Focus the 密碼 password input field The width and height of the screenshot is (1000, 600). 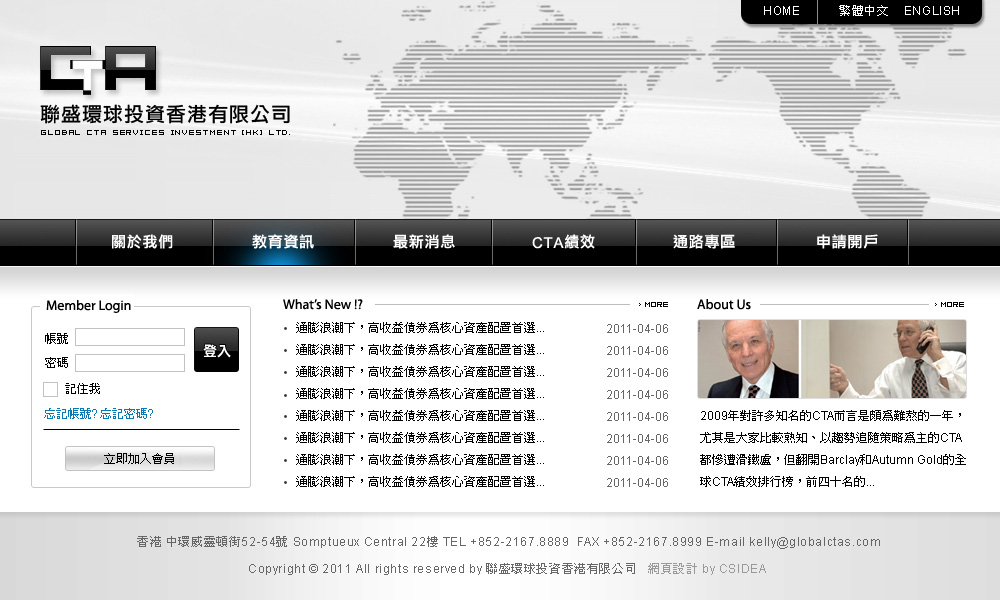point(130,363)
